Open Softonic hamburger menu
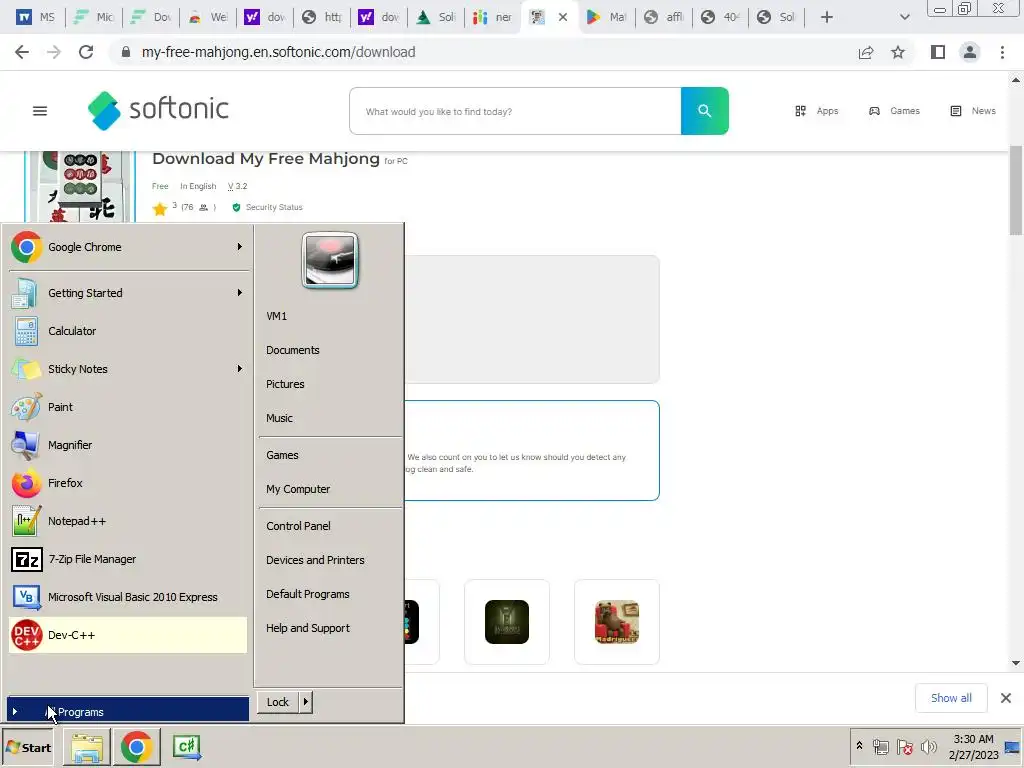This screenshot has height=768, width=1024. pyautogui.click(x=40, y=111)
